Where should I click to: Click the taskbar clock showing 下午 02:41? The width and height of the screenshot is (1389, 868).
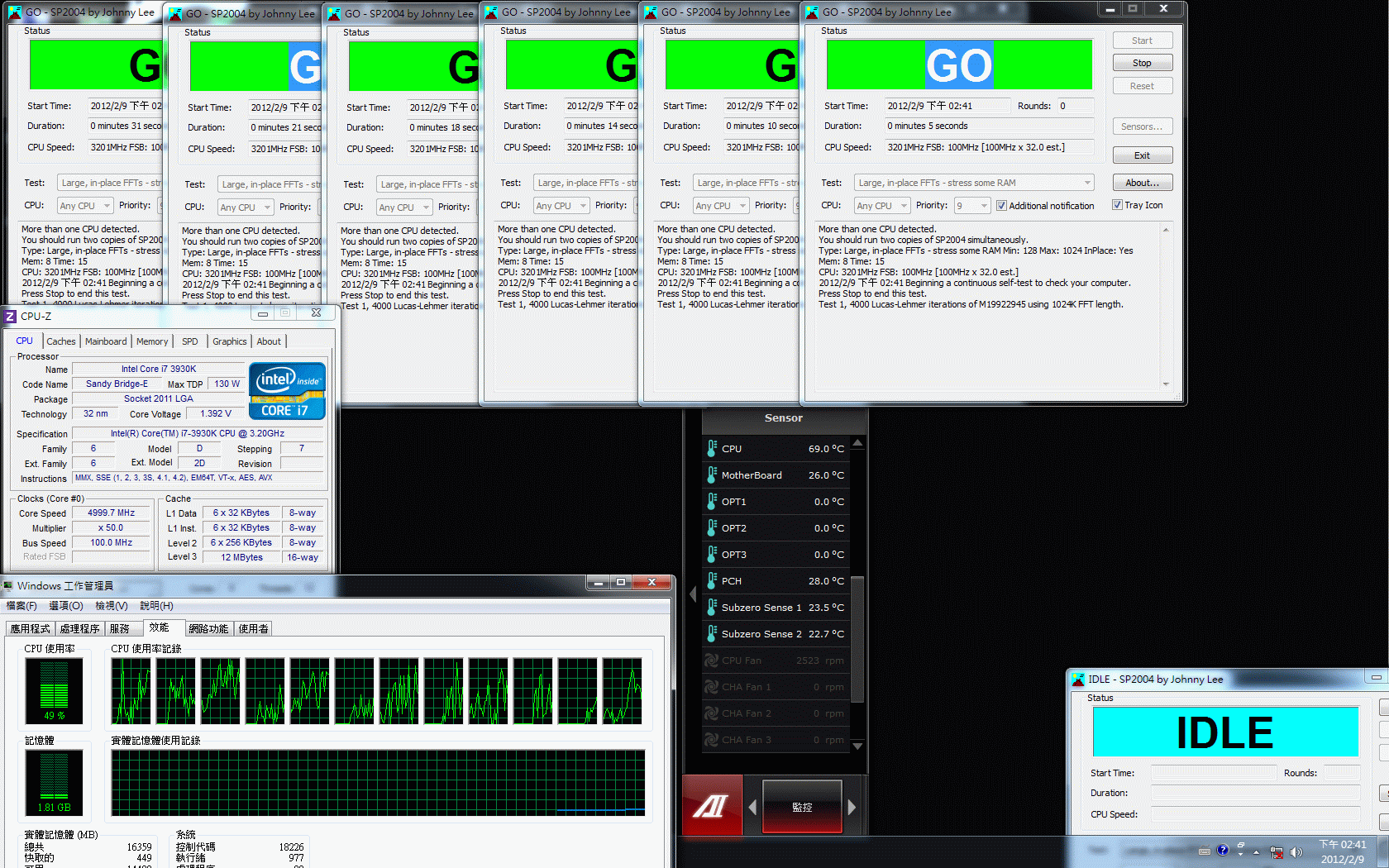[x=1342, y=851]
